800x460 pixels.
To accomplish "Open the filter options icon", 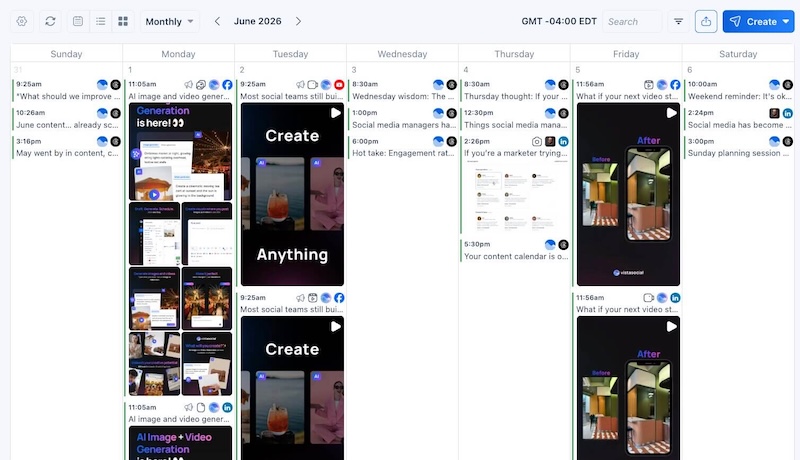I will 679,21.
